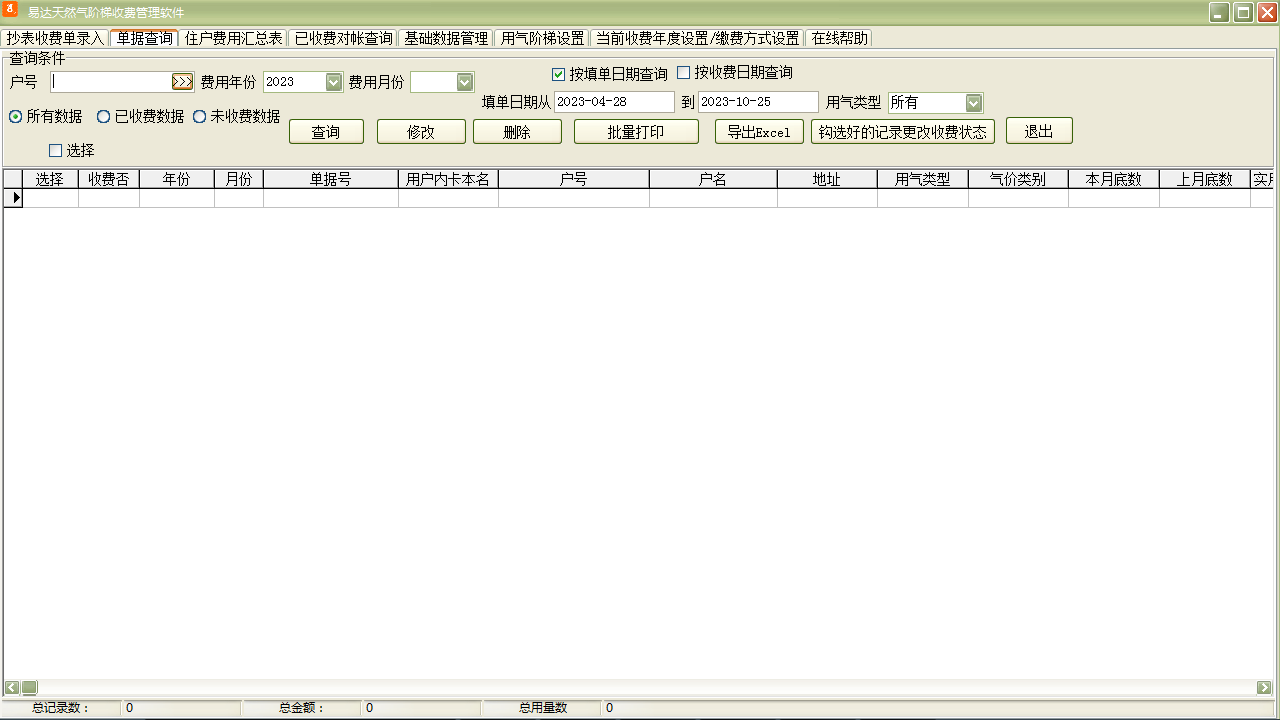Enable the 按收费日期查询 checkbox

point(684,73)
